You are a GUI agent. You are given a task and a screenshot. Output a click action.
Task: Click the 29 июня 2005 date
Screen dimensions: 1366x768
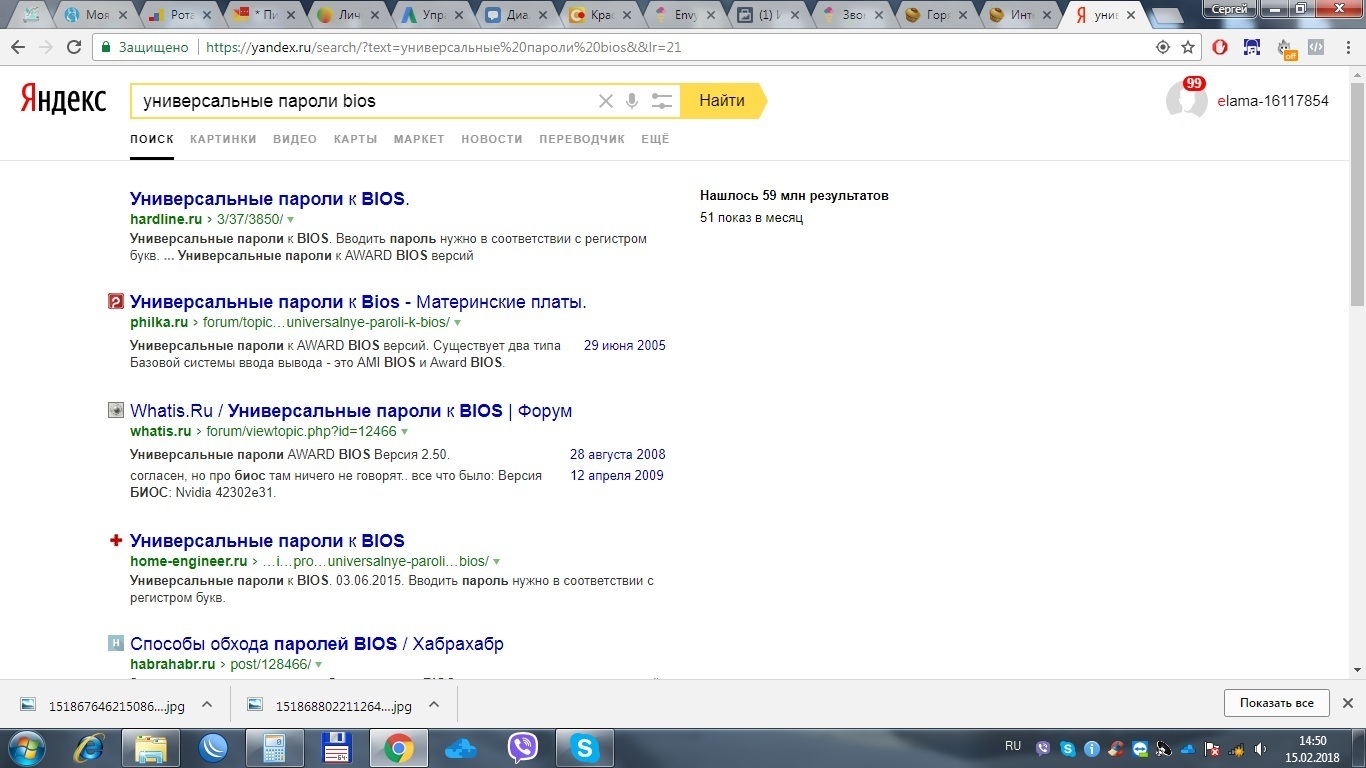[625, 345]
